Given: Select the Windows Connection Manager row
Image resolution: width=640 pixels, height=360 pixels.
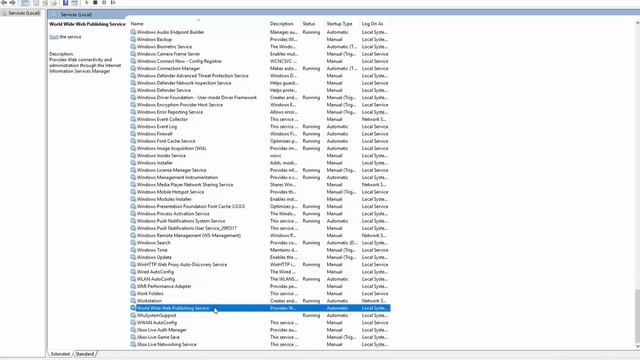Looking at the screenshot, I should 260,68.
